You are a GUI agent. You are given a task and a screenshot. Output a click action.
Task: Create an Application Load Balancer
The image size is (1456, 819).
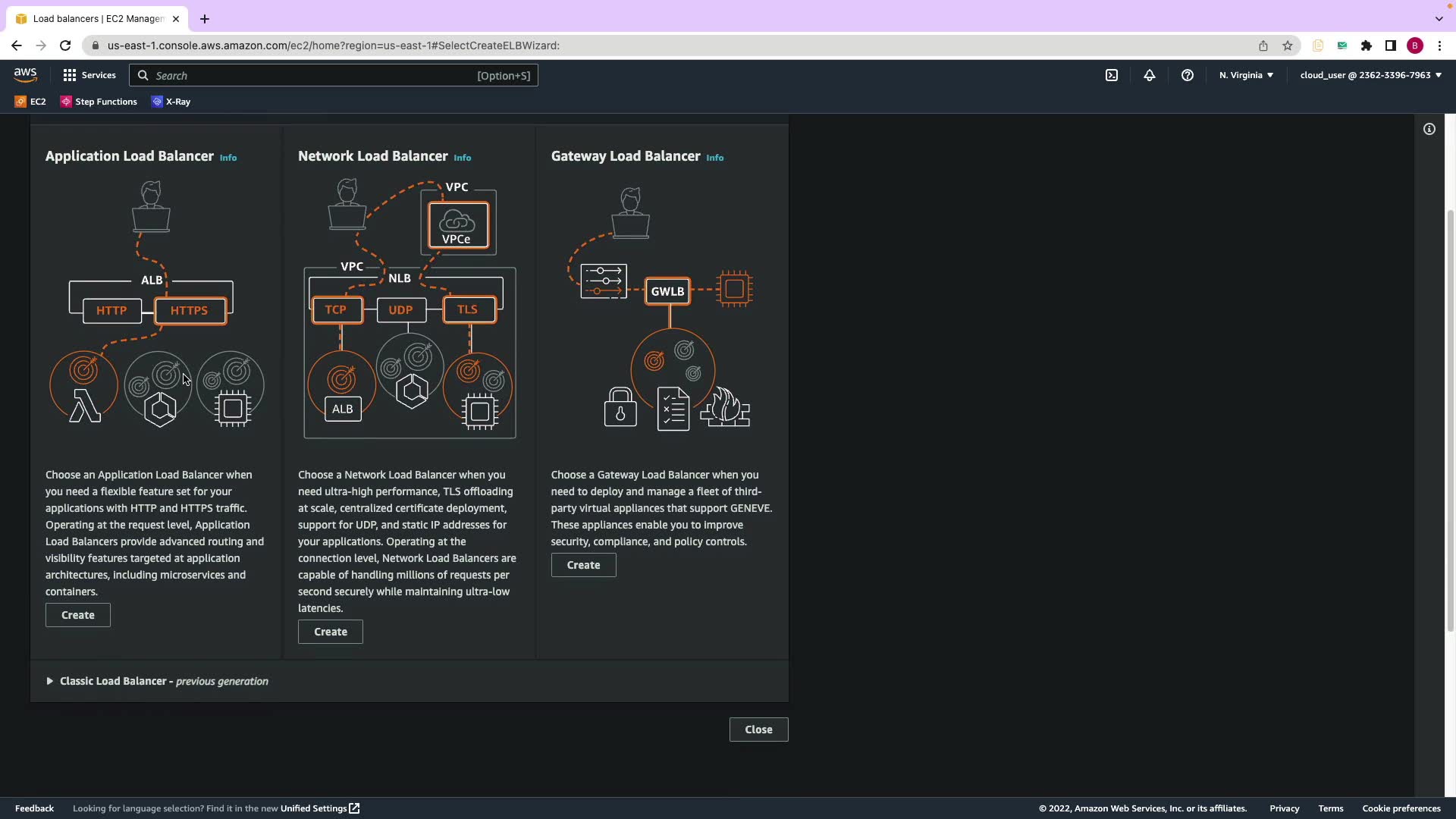click(77, 615)
